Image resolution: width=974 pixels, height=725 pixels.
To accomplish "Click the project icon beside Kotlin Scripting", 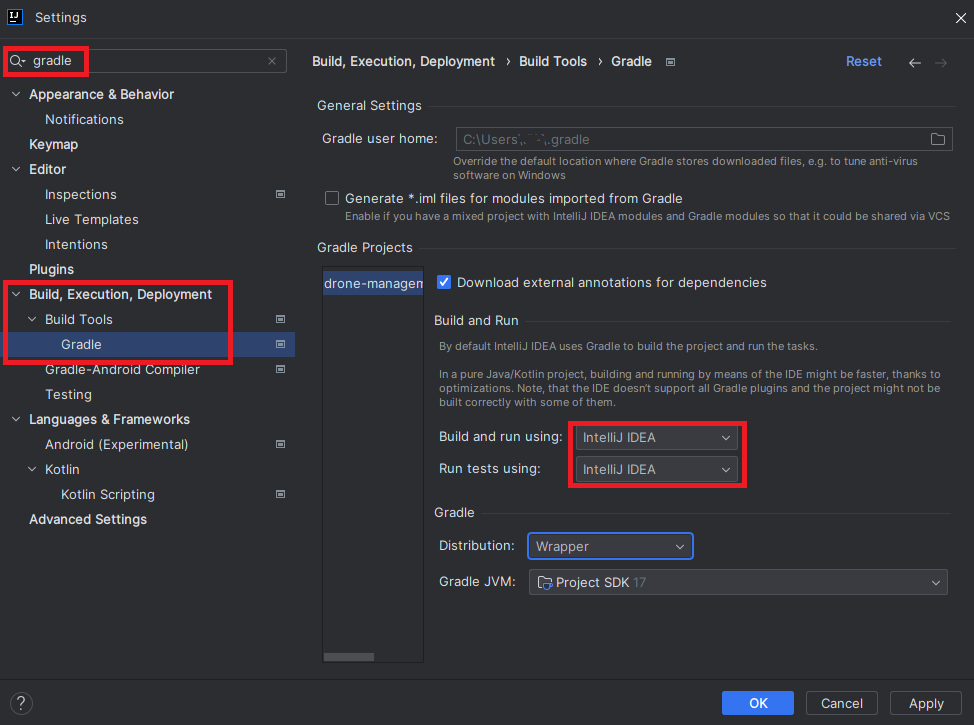I will [280, 494].
